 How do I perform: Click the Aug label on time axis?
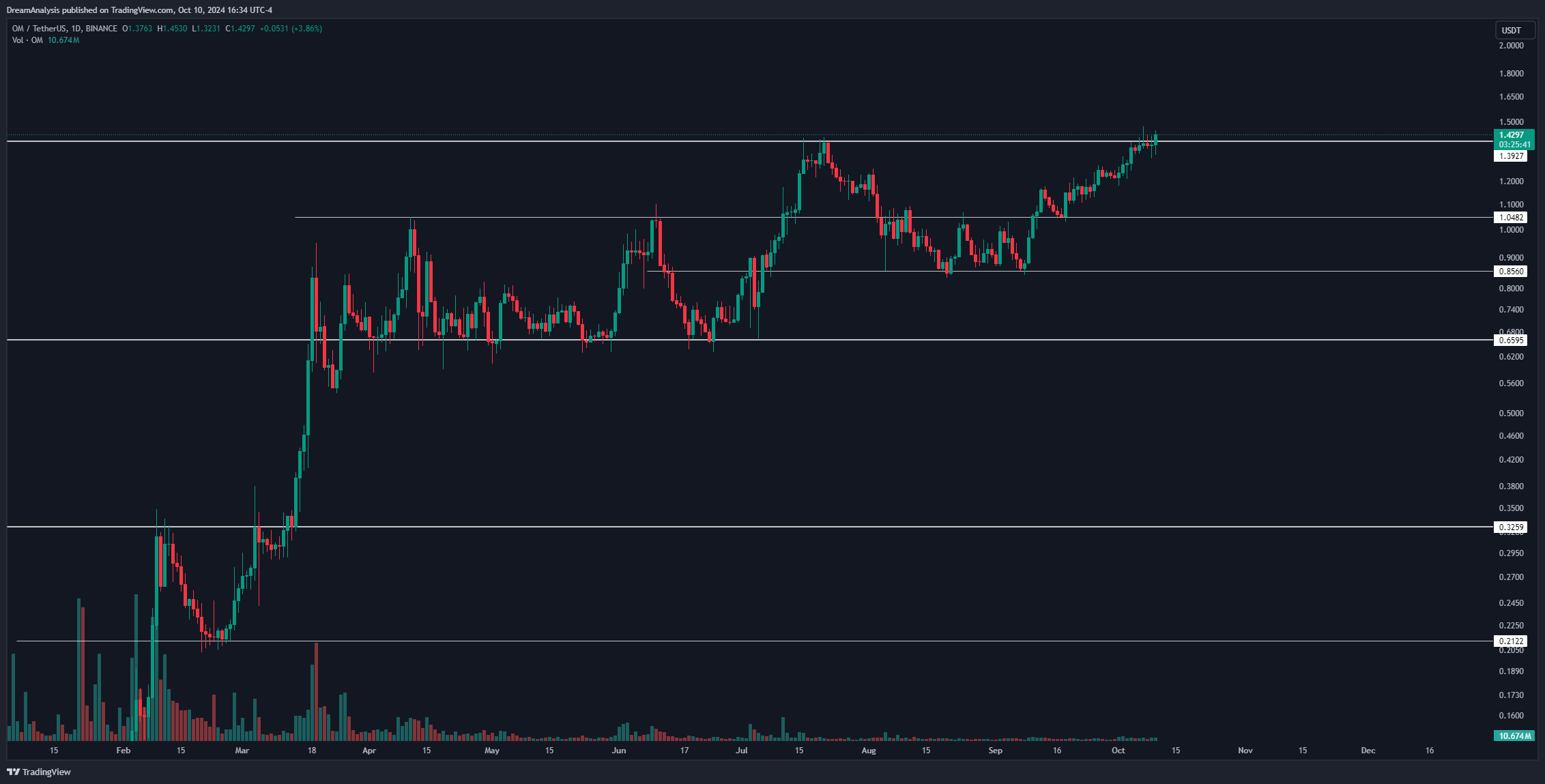[x=868, y=751]
